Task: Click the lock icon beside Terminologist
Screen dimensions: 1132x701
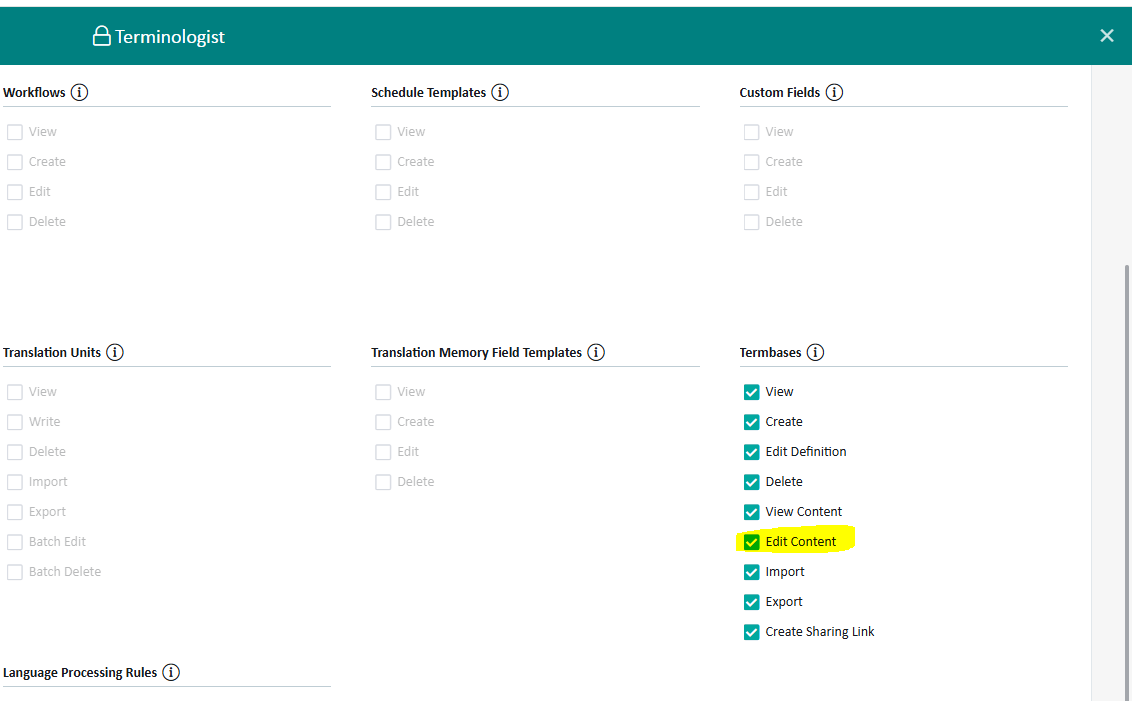Action: 100,35
